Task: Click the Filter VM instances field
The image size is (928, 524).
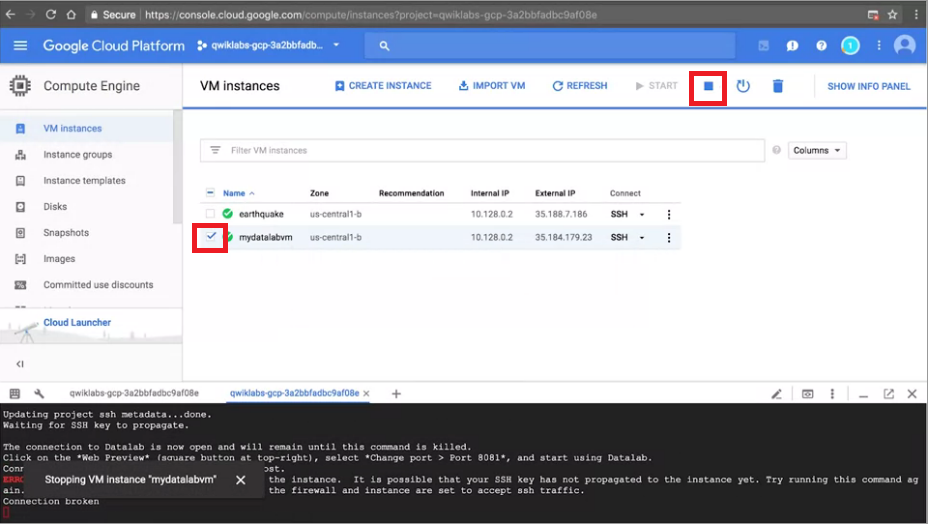Action: tap(482, 150)
